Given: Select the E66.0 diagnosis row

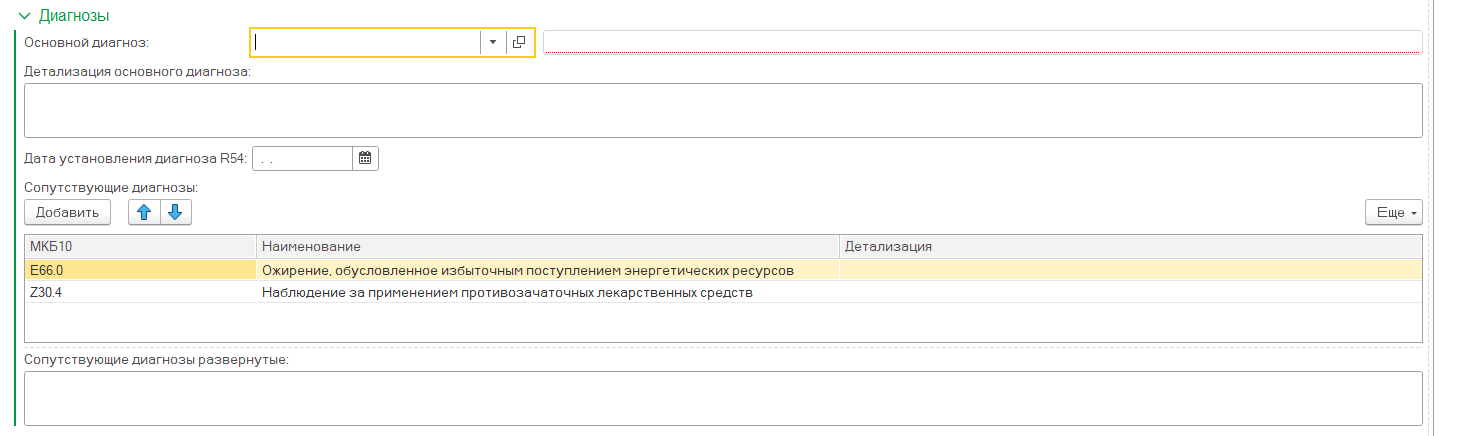Looking at the screenshot, I should click(x=140, y=269).
